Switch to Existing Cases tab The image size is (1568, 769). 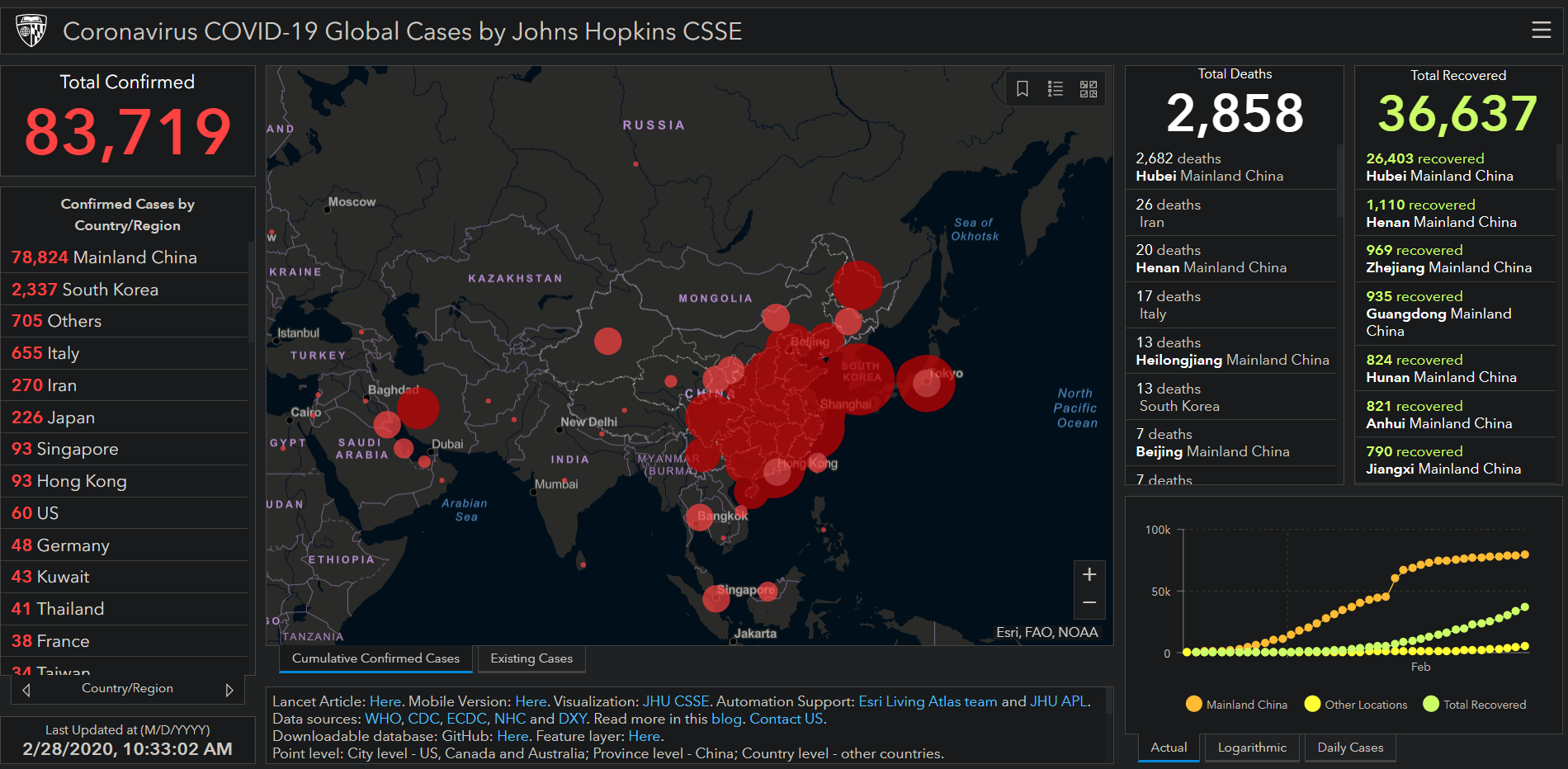coord(531,658)
